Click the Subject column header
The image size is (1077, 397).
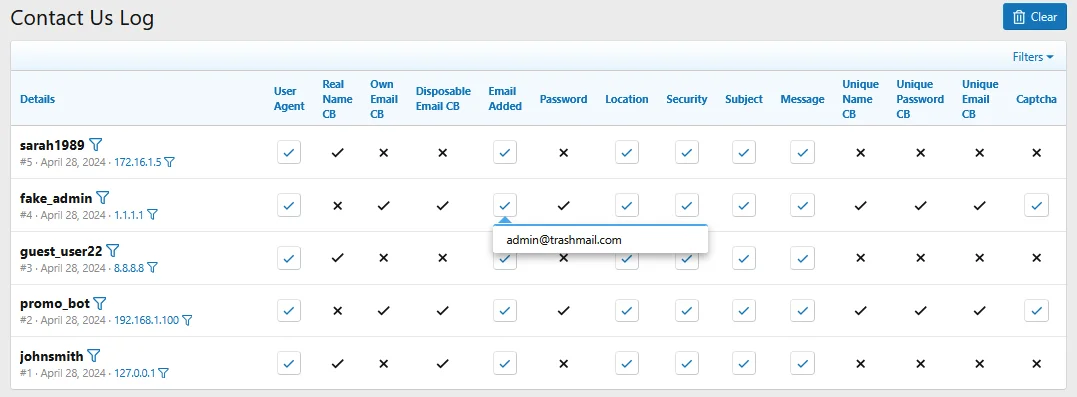click(x=744, y=99)
